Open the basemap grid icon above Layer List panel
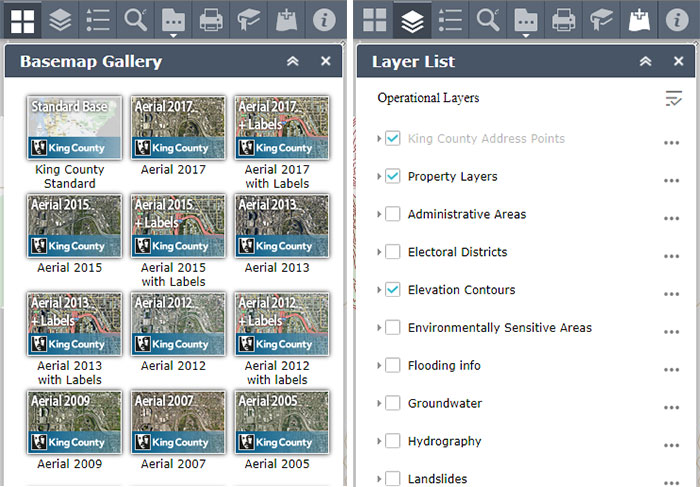Viewport: 700px width, 487px height. point(375,19)
